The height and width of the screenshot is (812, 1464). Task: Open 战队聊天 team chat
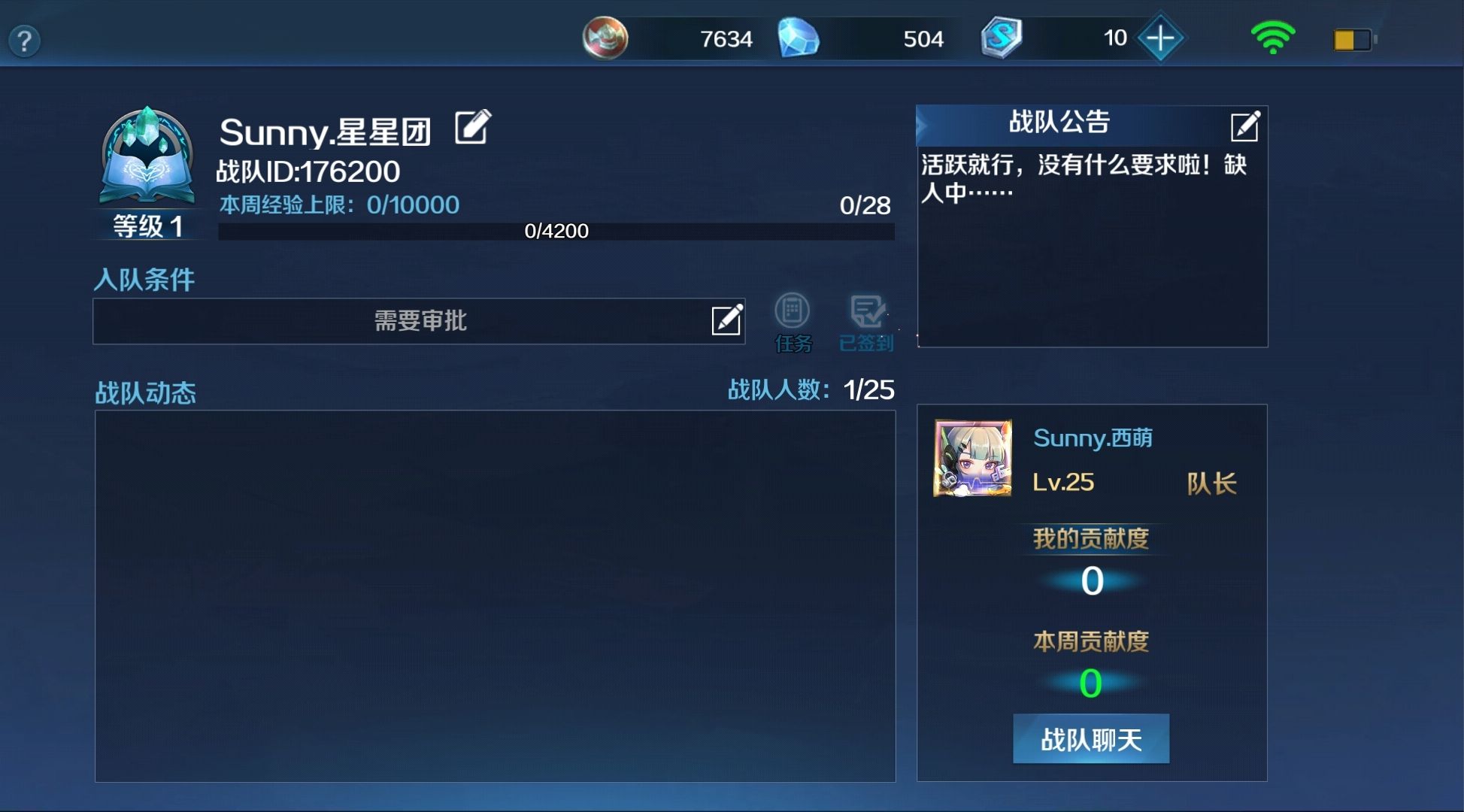(1091, 739)
